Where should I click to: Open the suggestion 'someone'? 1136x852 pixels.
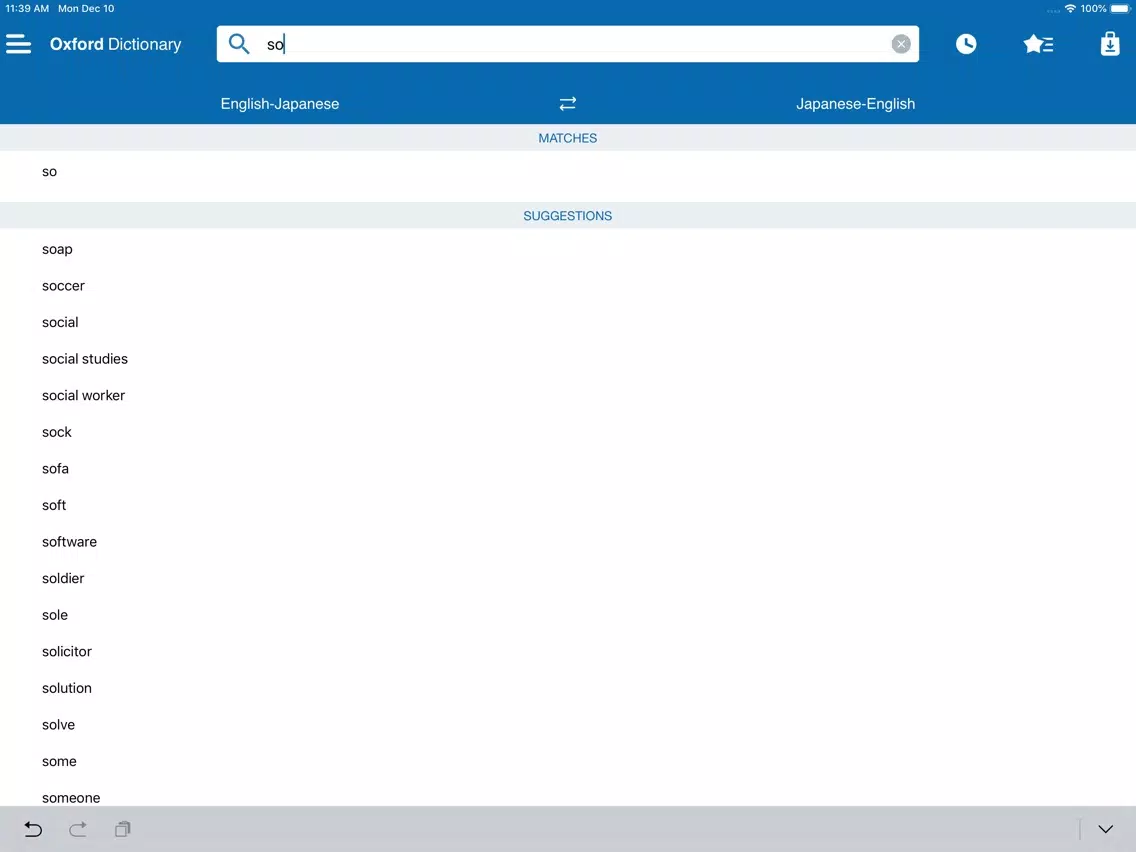tap(568, 793)
